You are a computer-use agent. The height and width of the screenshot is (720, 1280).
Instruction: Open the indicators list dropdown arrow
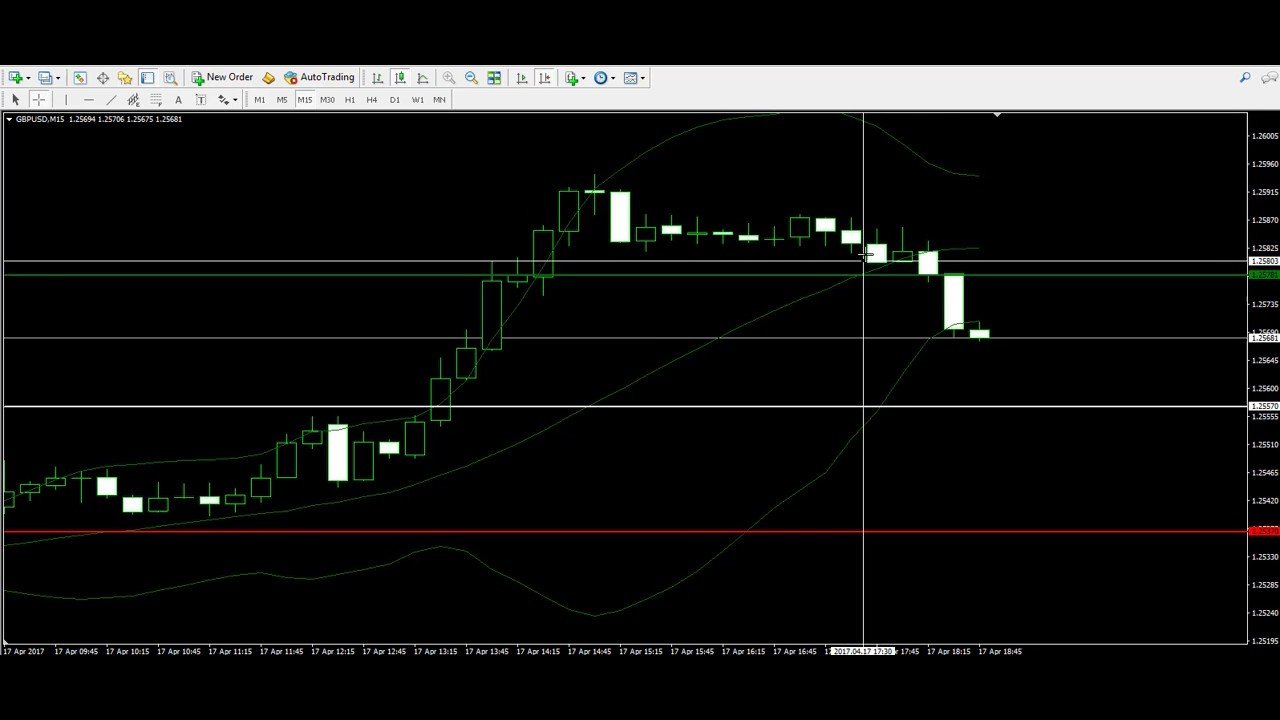click(583, 78)
